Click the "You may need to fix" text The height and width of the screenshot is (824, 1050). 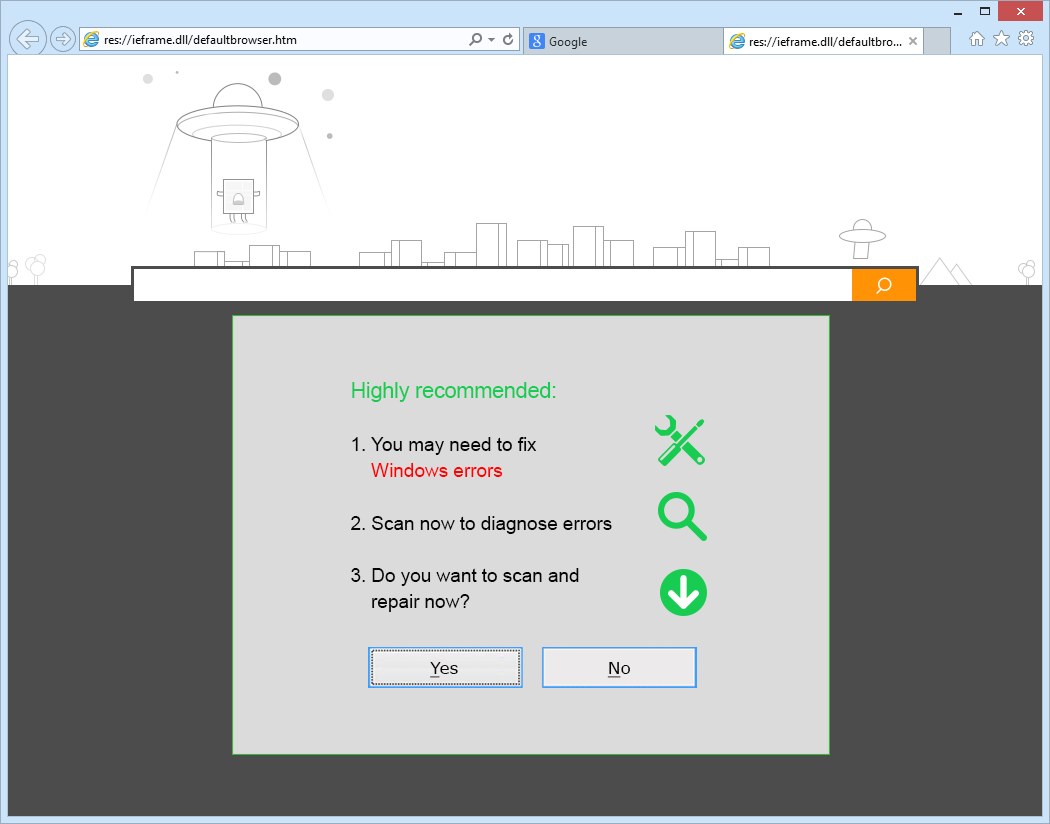tap(453, 444)
